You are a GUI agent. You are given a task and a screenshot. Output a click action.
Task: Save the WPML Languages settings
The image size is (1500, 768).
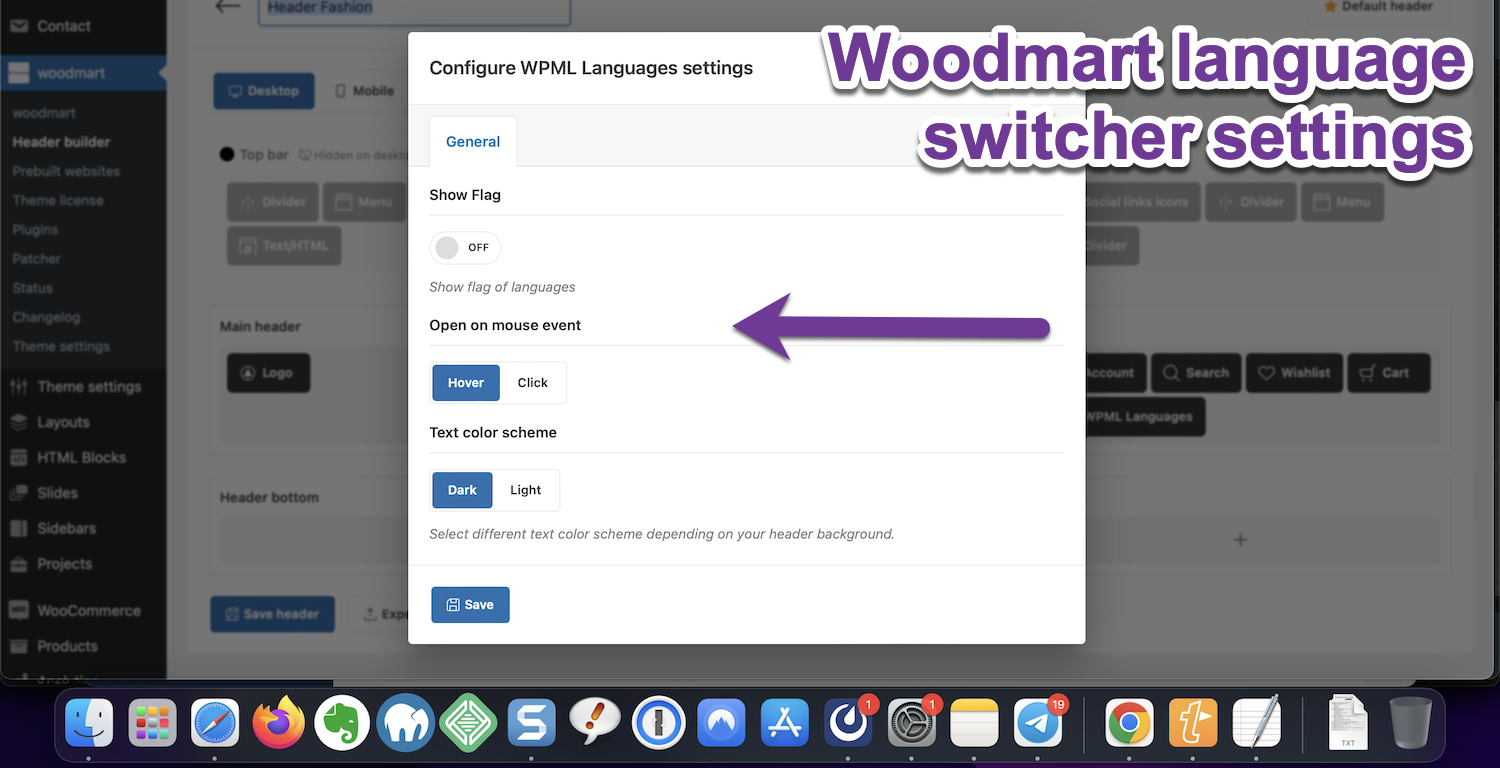point(470,605)
